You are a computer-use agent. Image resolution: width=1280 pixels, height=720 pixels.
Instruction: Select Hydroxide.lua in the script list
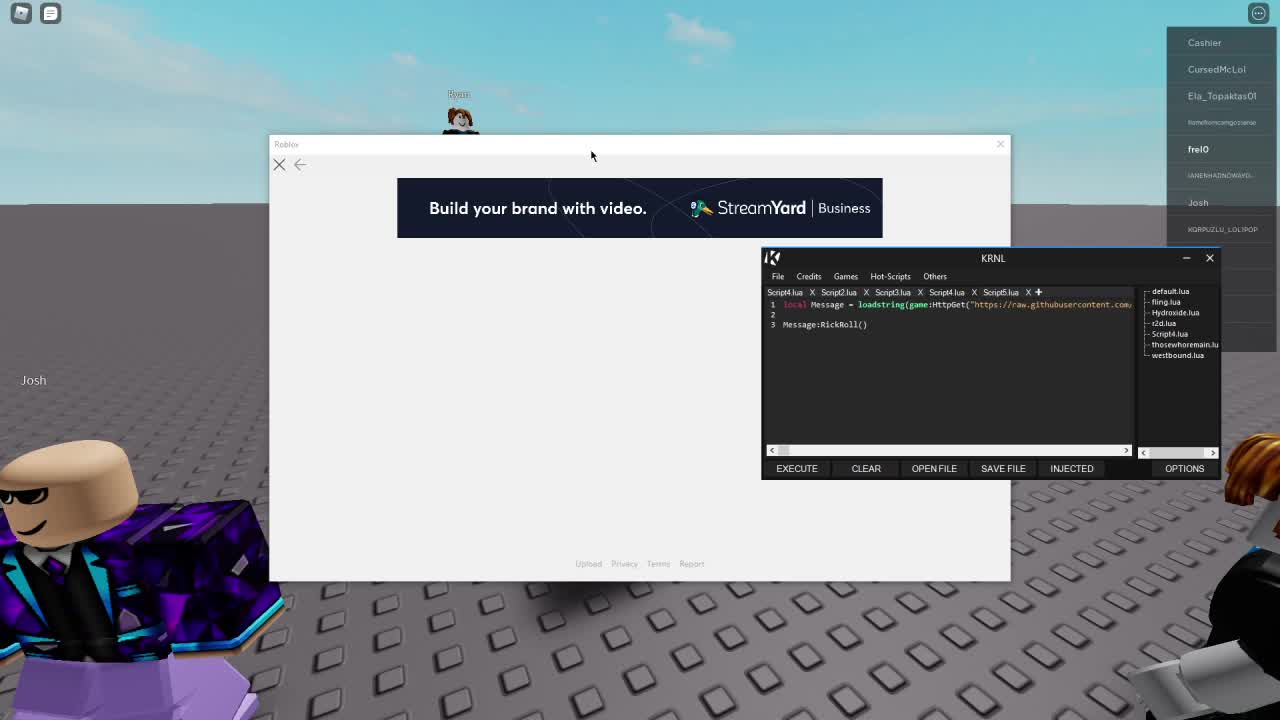[x=1175, y=313]
